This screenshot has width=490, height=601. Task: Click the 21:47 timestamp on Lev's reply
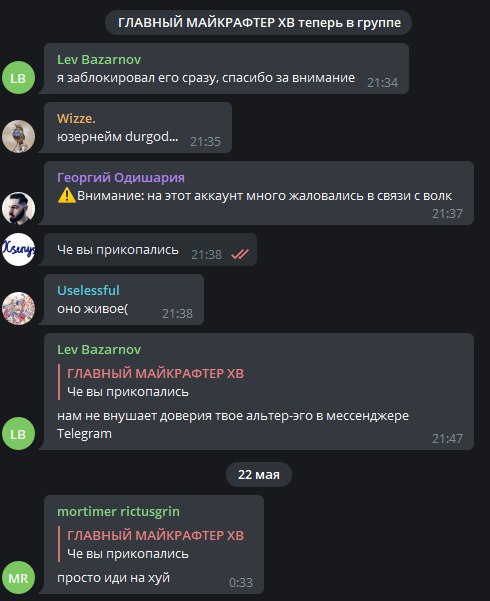447,438
